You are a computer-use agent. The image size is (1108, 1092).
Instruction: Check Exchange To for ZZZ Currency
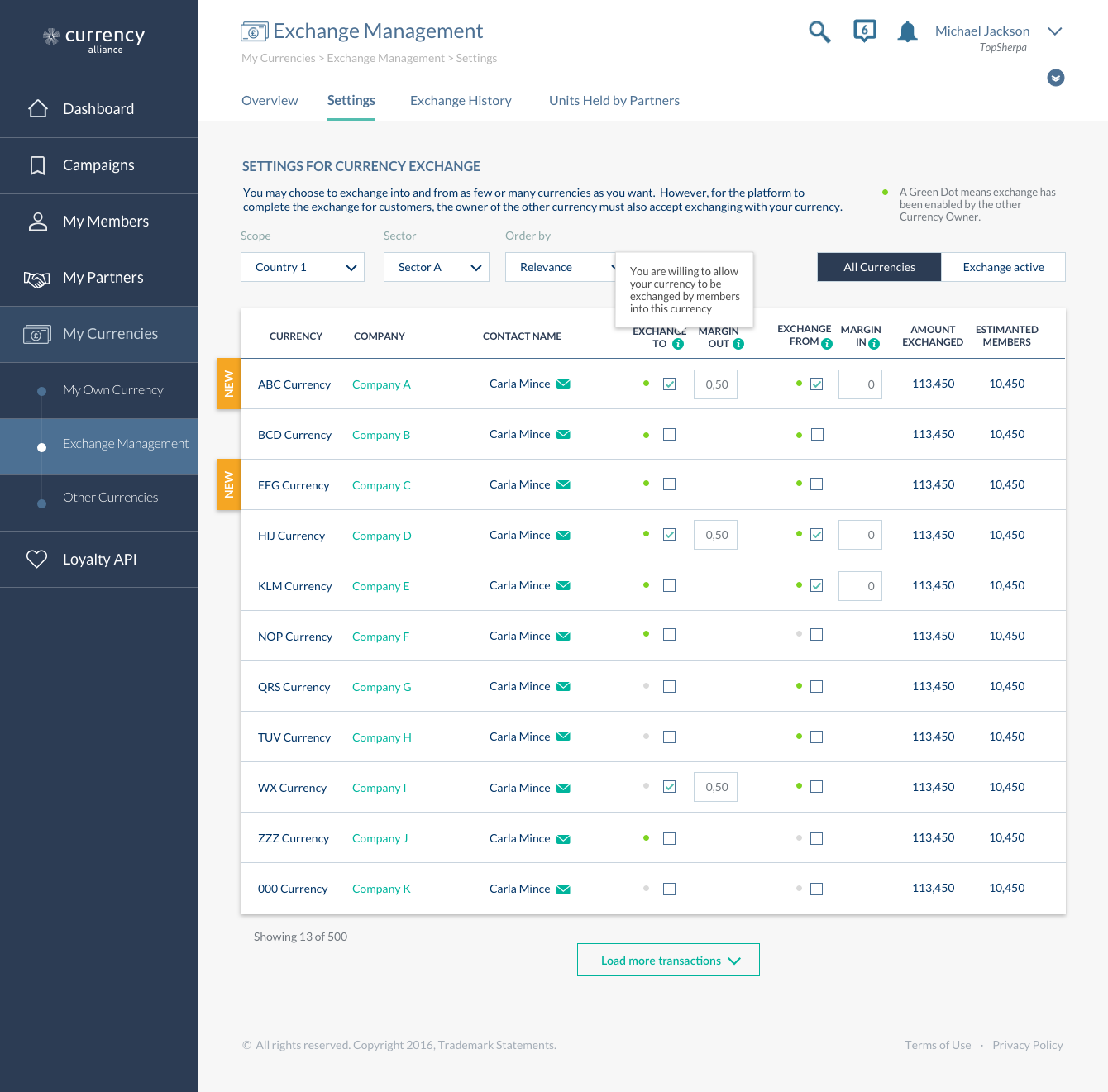click(x=670, y=838)
